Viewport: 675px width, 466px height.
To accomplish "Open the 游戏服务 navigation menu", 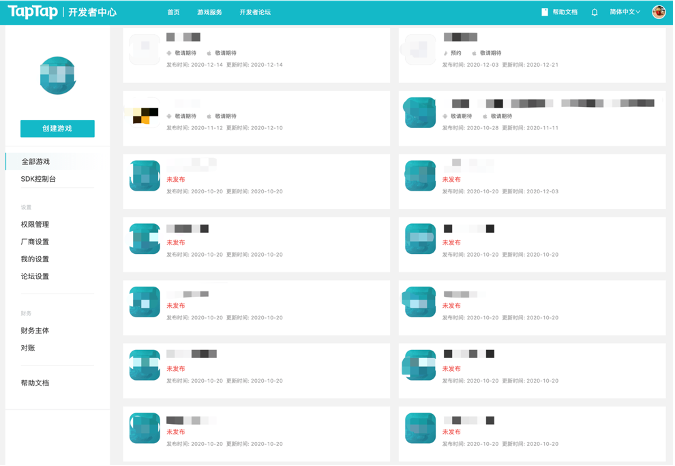I will (210, 12).
